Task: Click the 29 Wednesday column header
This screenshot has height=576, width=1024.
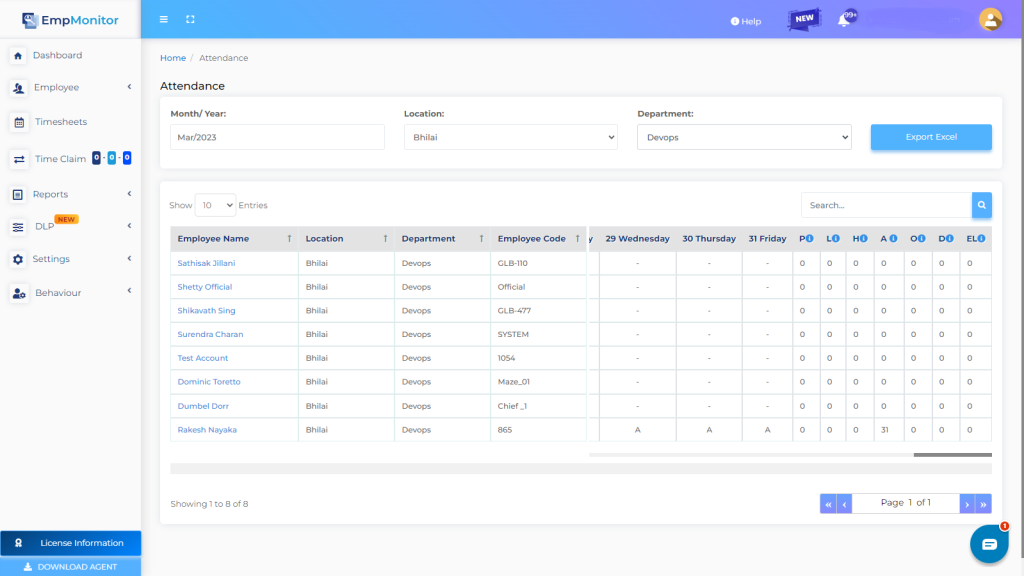Action: point(637,238)
